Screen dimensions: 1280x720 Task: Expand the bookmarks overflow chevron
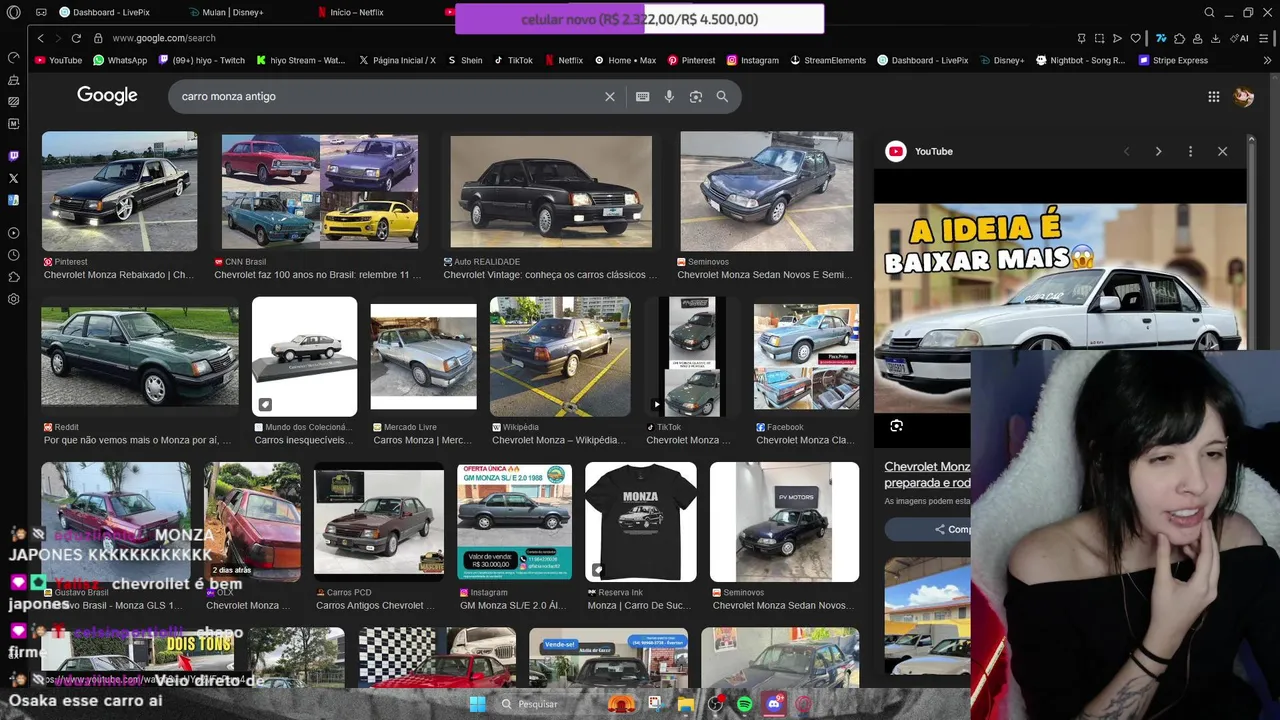click(1268, 60)
